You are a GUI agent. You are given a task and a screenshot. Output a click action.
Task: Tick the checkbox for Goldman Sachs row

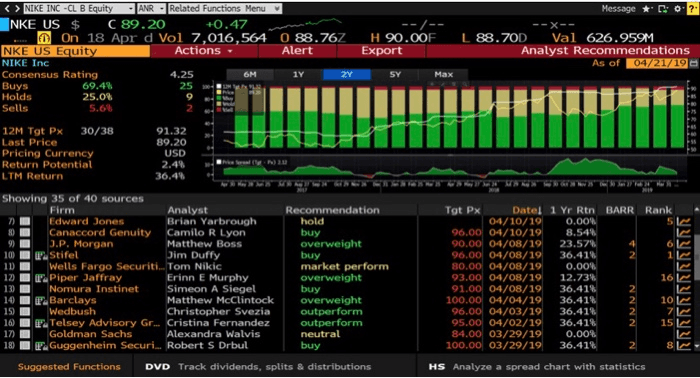tap(25, 334)
